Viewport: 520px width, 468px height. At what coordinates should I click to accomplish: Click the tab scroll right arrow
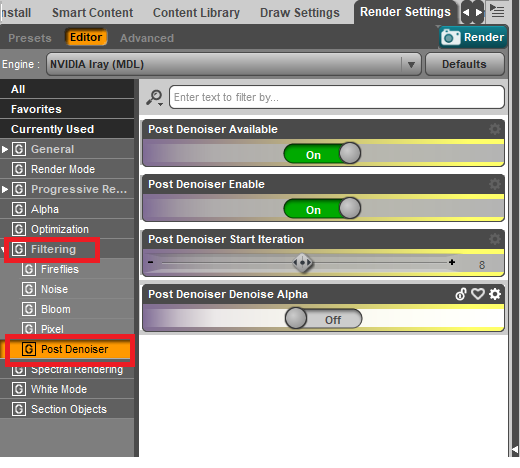tap(479, 13)
